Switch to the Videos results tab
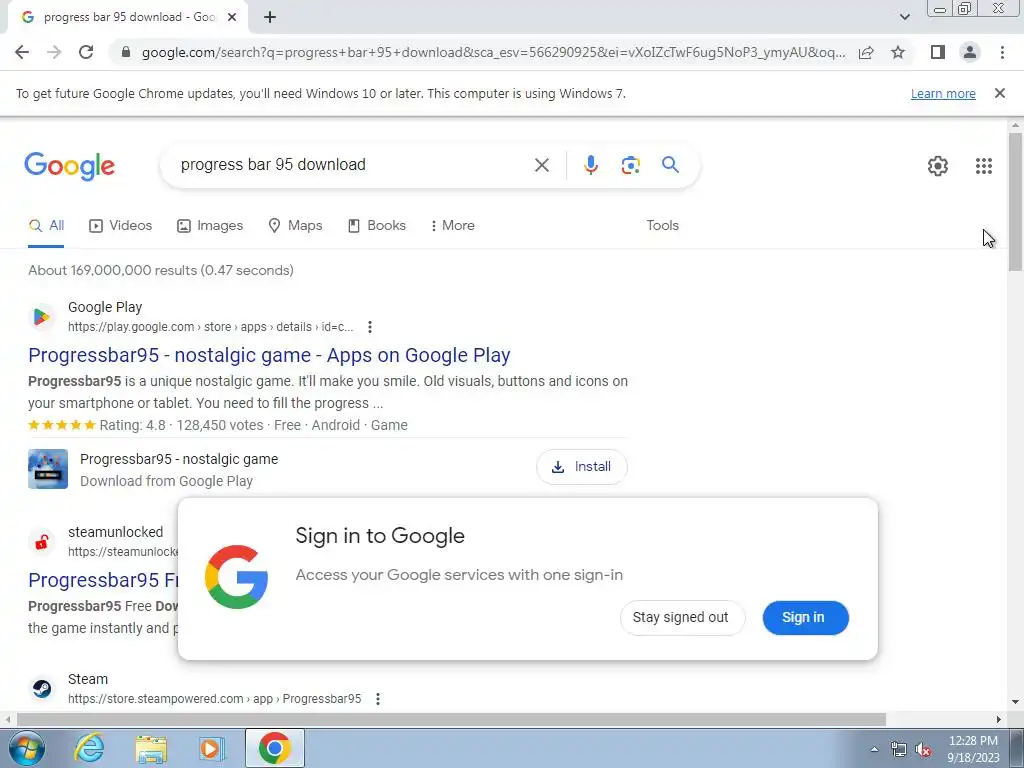 (120, 225)
